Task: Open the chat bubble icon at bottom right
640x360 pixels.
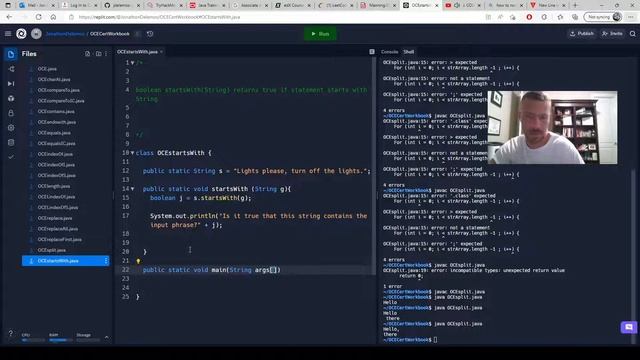Action: coord(629,327)
